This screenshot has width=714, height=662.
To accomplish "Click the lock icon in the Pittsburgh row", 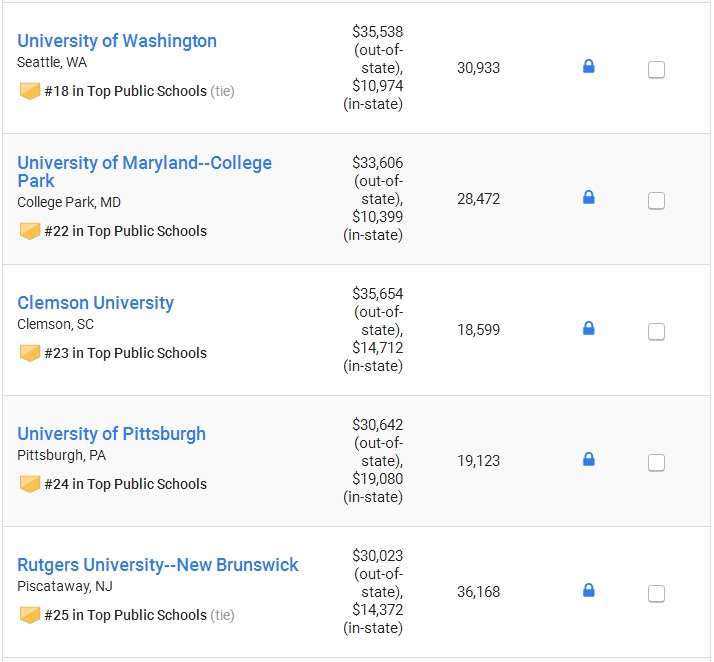I will tap(588, 459).
